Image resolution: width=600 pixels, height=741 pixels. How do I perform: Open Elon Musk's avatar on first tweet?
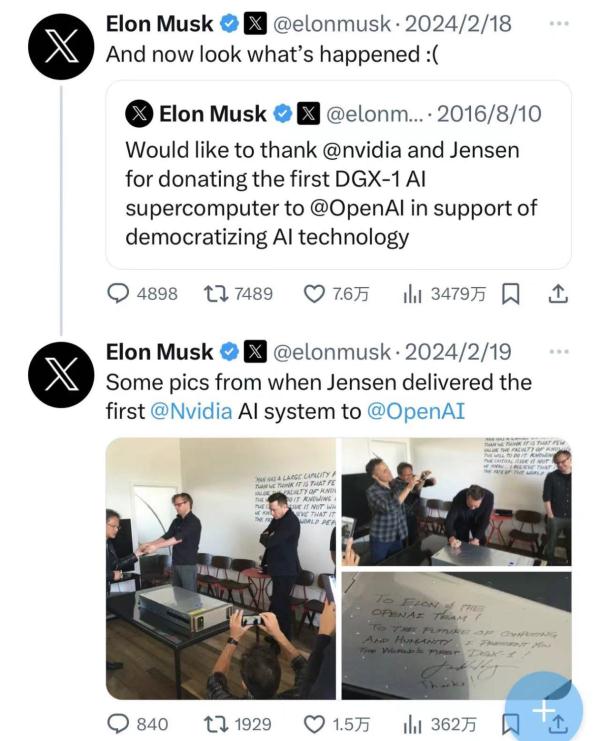pos(62,45)
